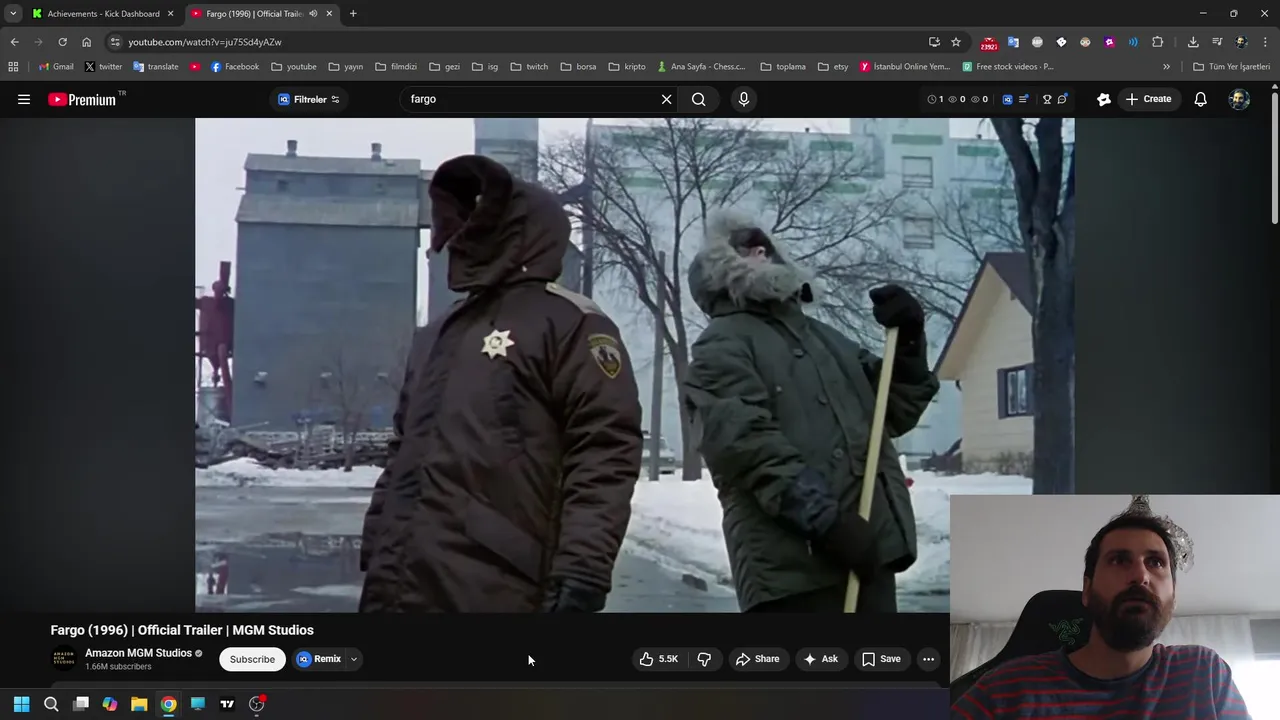The height and width of the screenshot is (720, 1280).
Task: Click the Fargo trailer video player
Action: [634, 365]
